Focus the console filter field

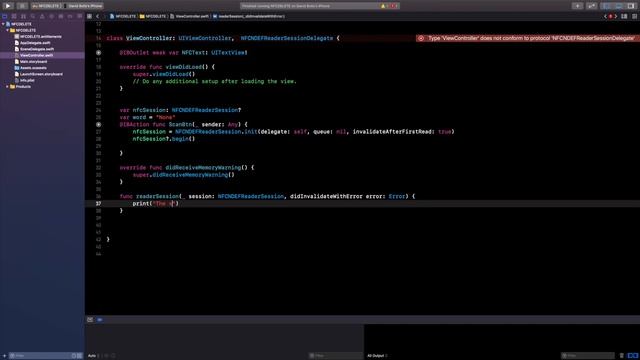587,356
